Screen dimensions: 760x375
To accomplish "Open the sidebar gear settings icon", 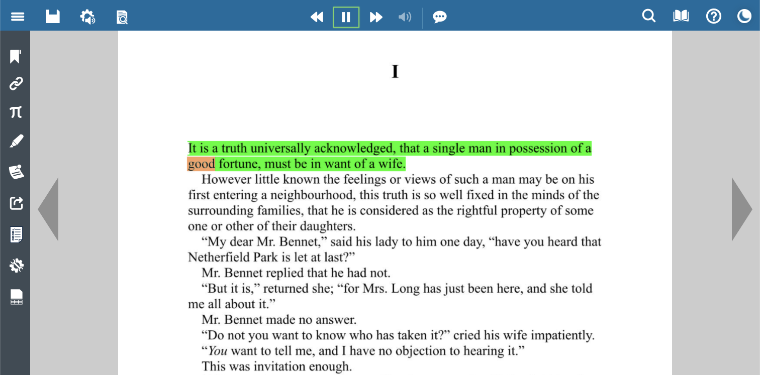I will coord(16,266).
